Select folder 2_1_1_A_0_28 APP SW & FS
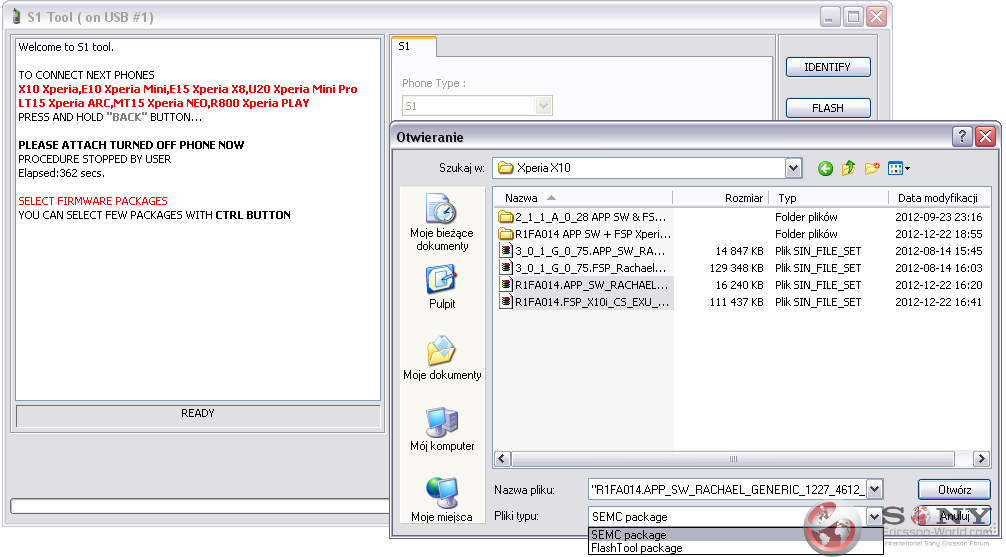1006x557 pixels. 583,217
